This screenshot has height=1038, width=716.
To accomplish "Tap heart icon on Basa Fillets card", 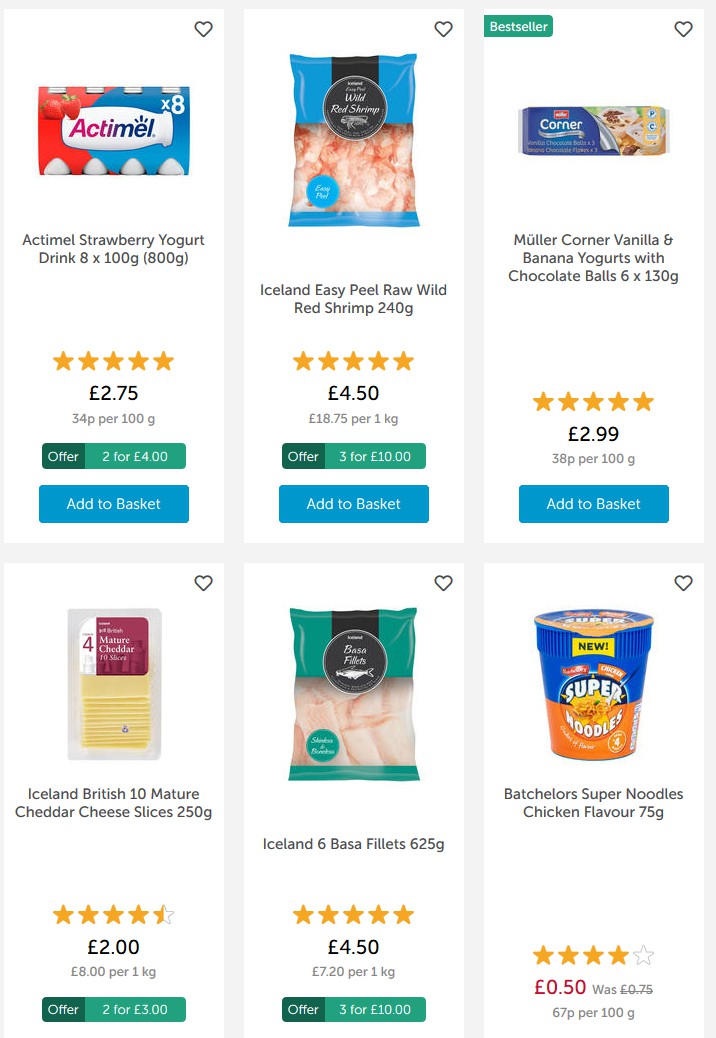I will [x=443, y=583].
